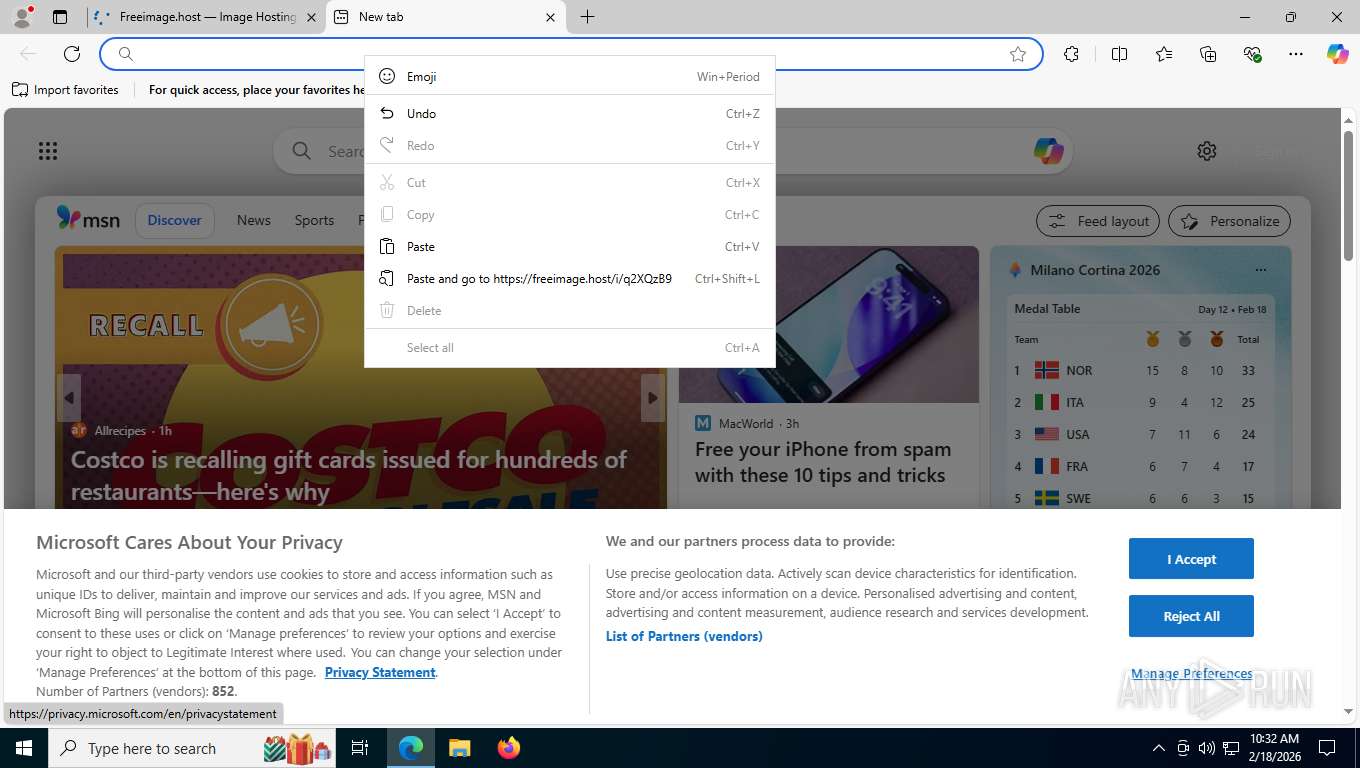
Task: Add page to favorites star icon
Action: pos(1018,54)
